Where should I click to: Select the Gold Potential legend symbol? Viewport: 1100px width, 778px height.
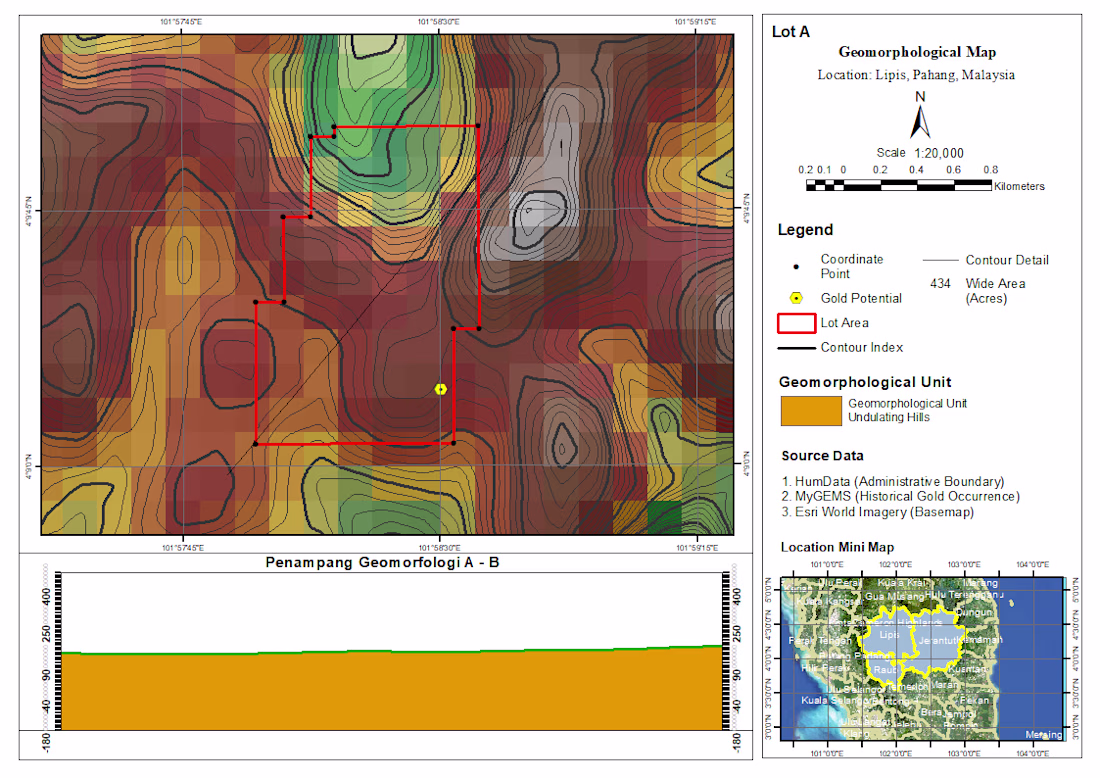[x=796, y=298]
